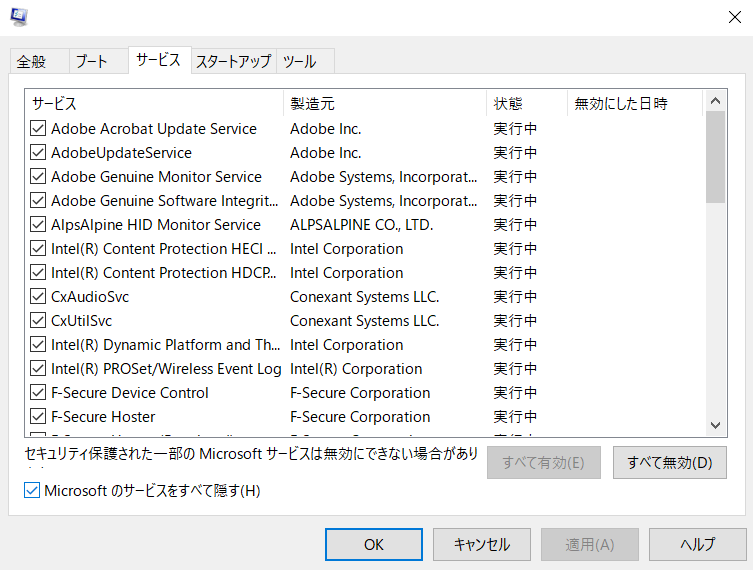Screen dimensions: 753x570
Task: Switch to the 全般 tab
Action: tap(39, 61)
